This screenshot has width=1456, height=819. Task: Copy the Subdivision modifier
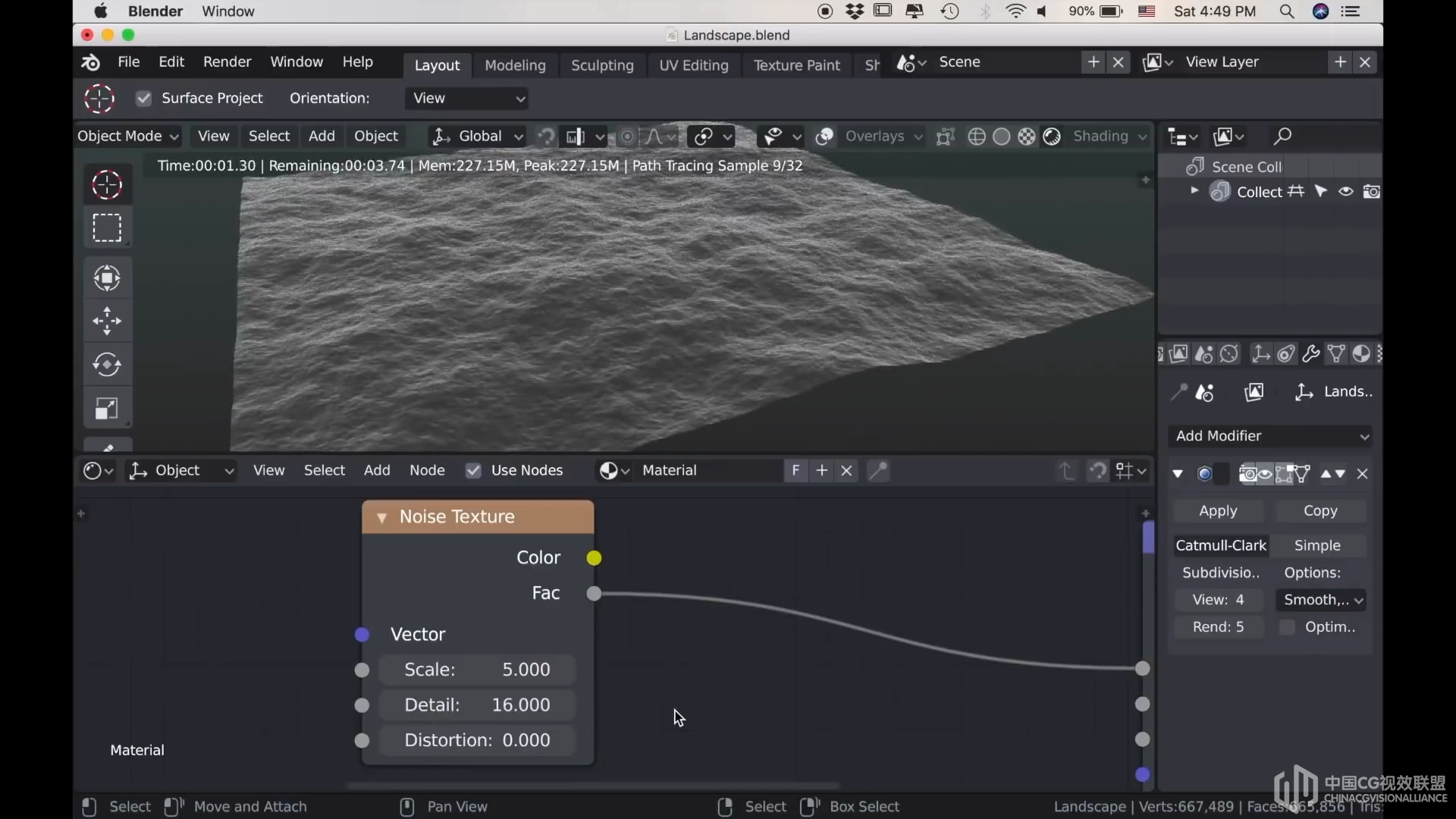pos(1320,511)
